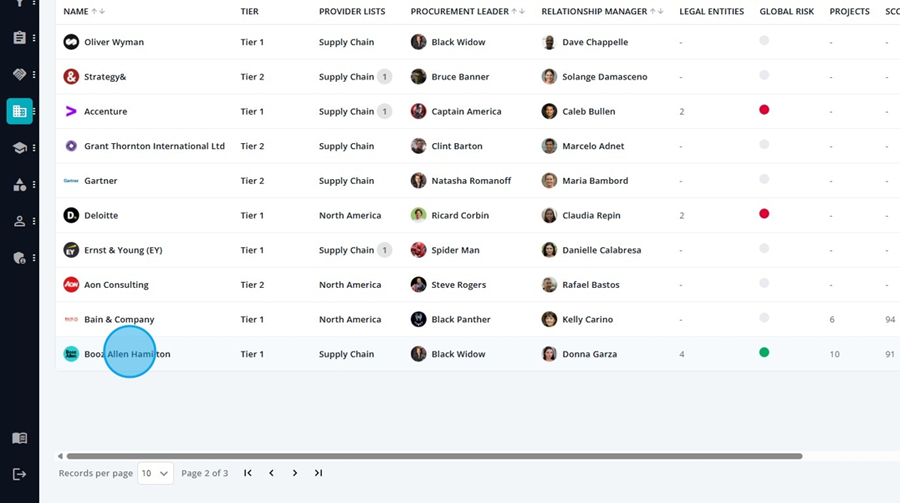The height and width of the screenshot is (503, 900).
Task: Open the book icon in the sidebar
Action: click(20, 438)
